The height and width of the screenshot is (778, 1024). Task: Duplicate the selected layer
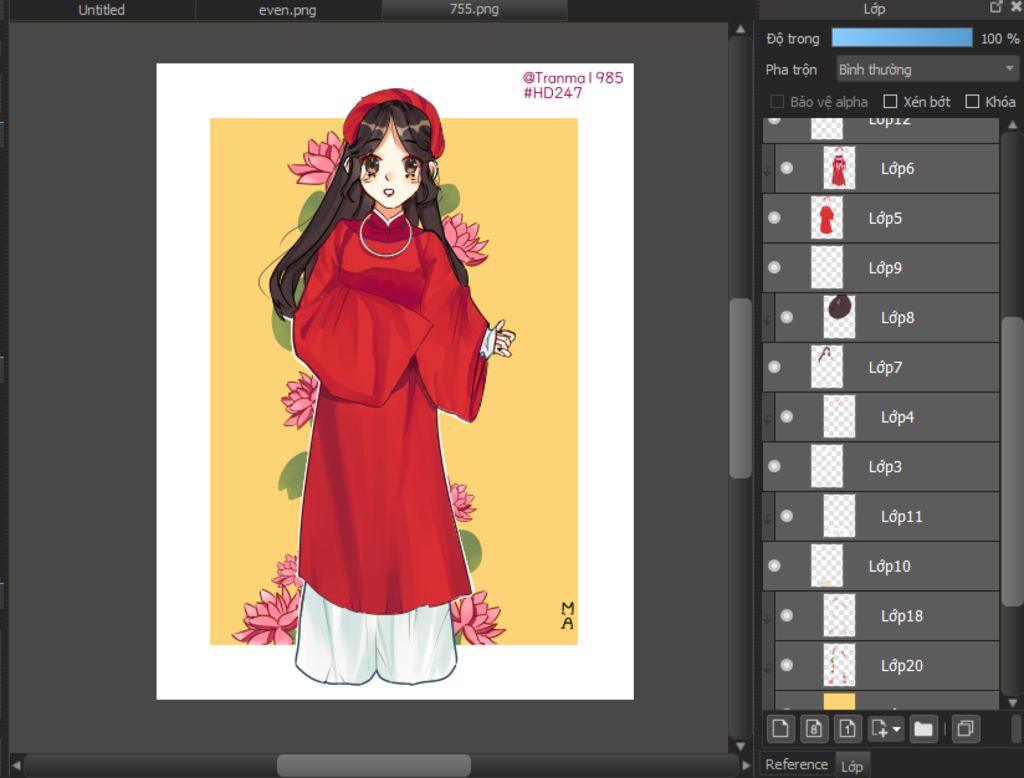click(x=964, y=728)
